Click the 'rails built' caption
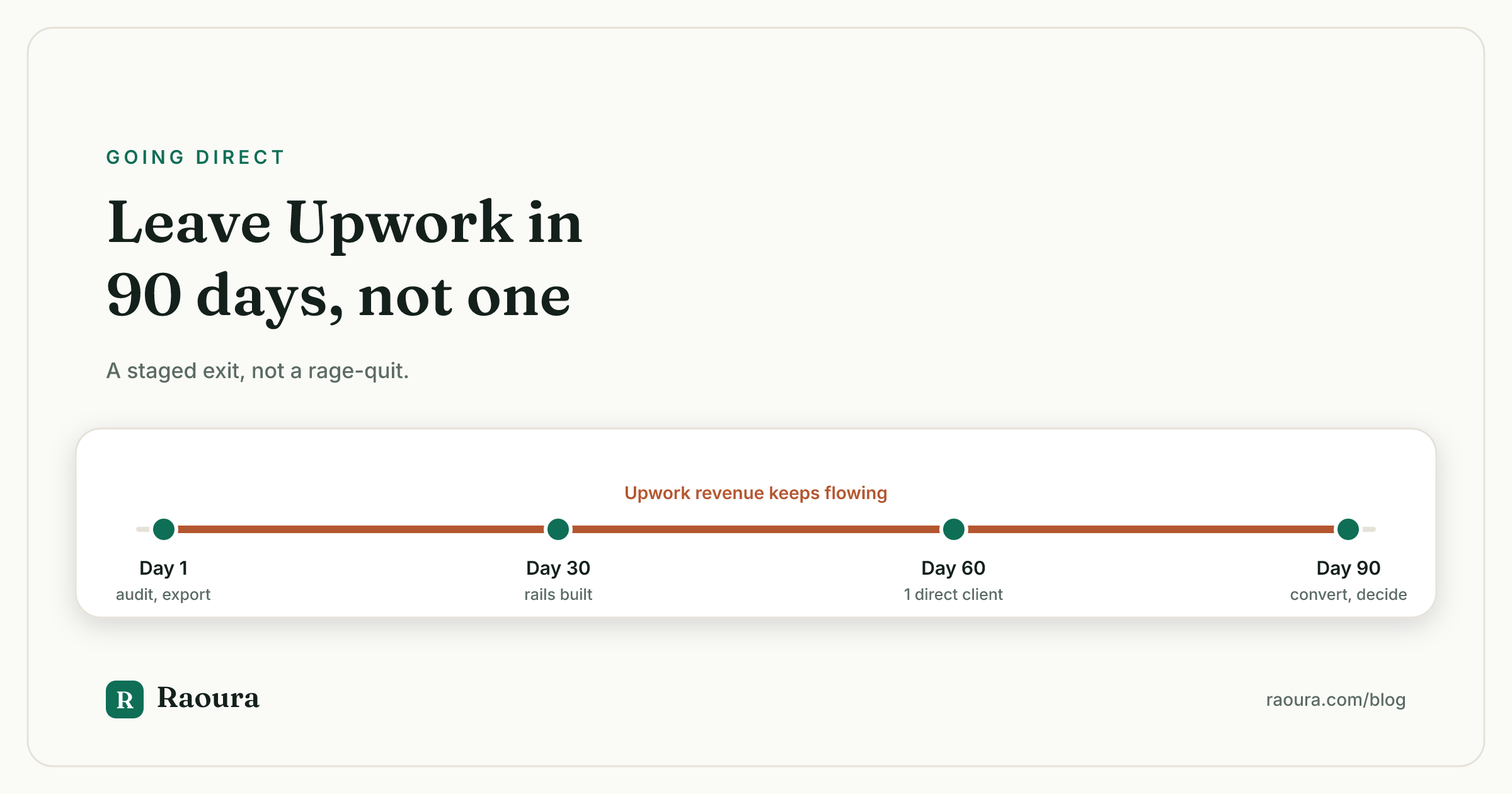Image resolution: width=1512 pixels, height=794 pixels. click(x=558, y=595)
